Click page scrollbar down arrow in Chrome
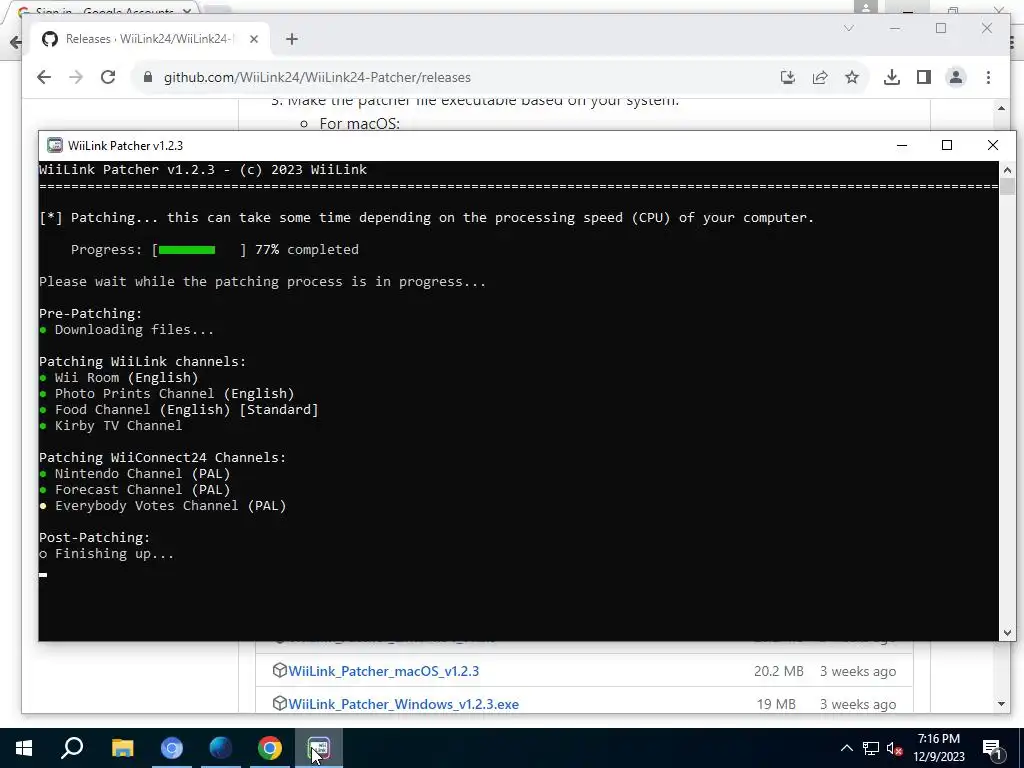The width and height of the screenshot is (1024, 768). pyautogui.click(x=1001, y=704)
